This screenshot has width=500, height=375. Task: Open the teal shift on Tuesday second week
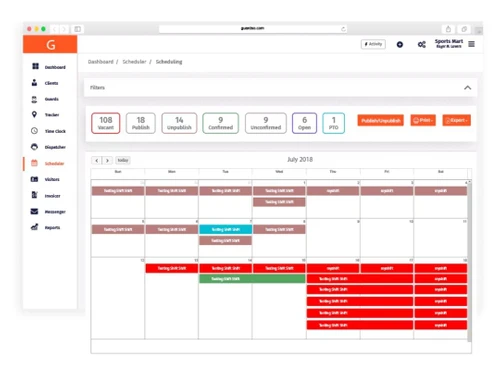(x=226, y=229)
